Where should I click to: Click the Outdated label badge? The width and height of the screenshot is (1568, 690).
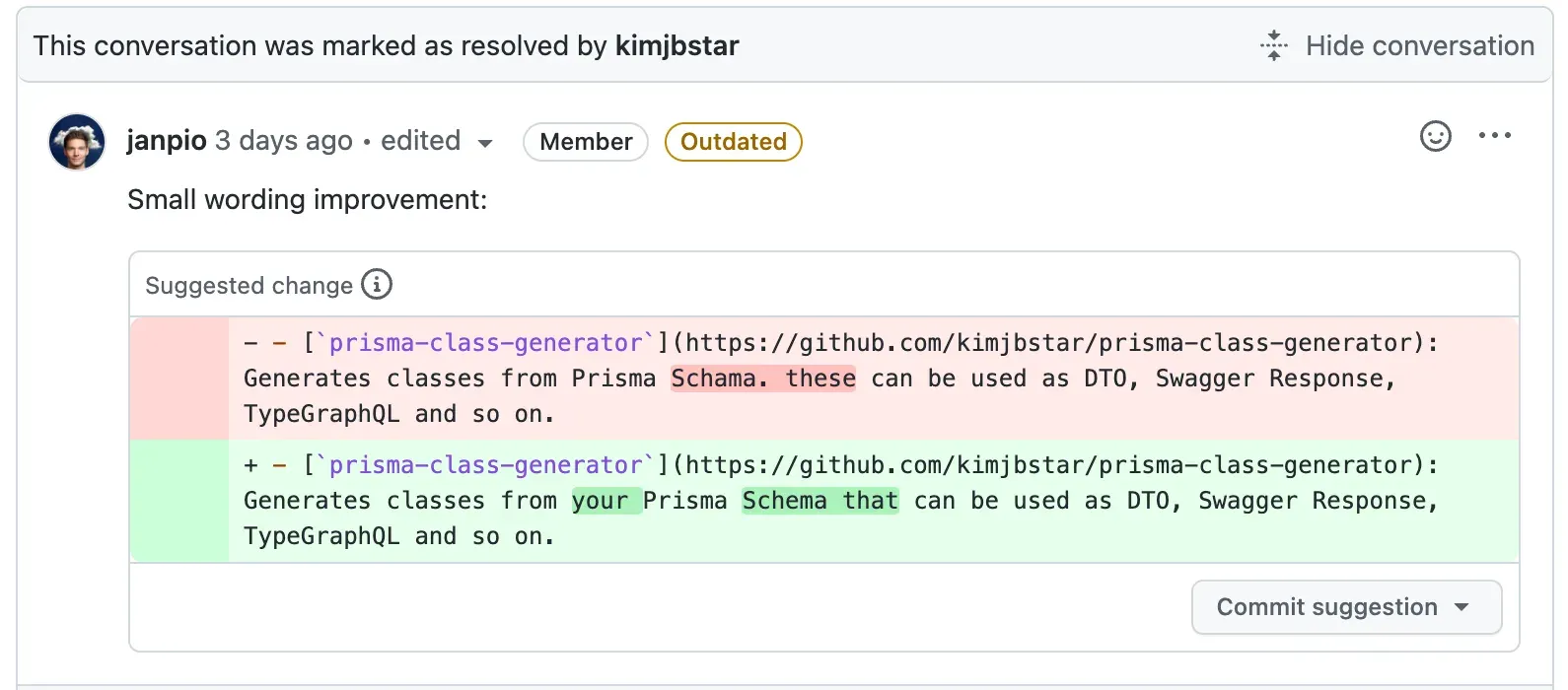[734, 142]
